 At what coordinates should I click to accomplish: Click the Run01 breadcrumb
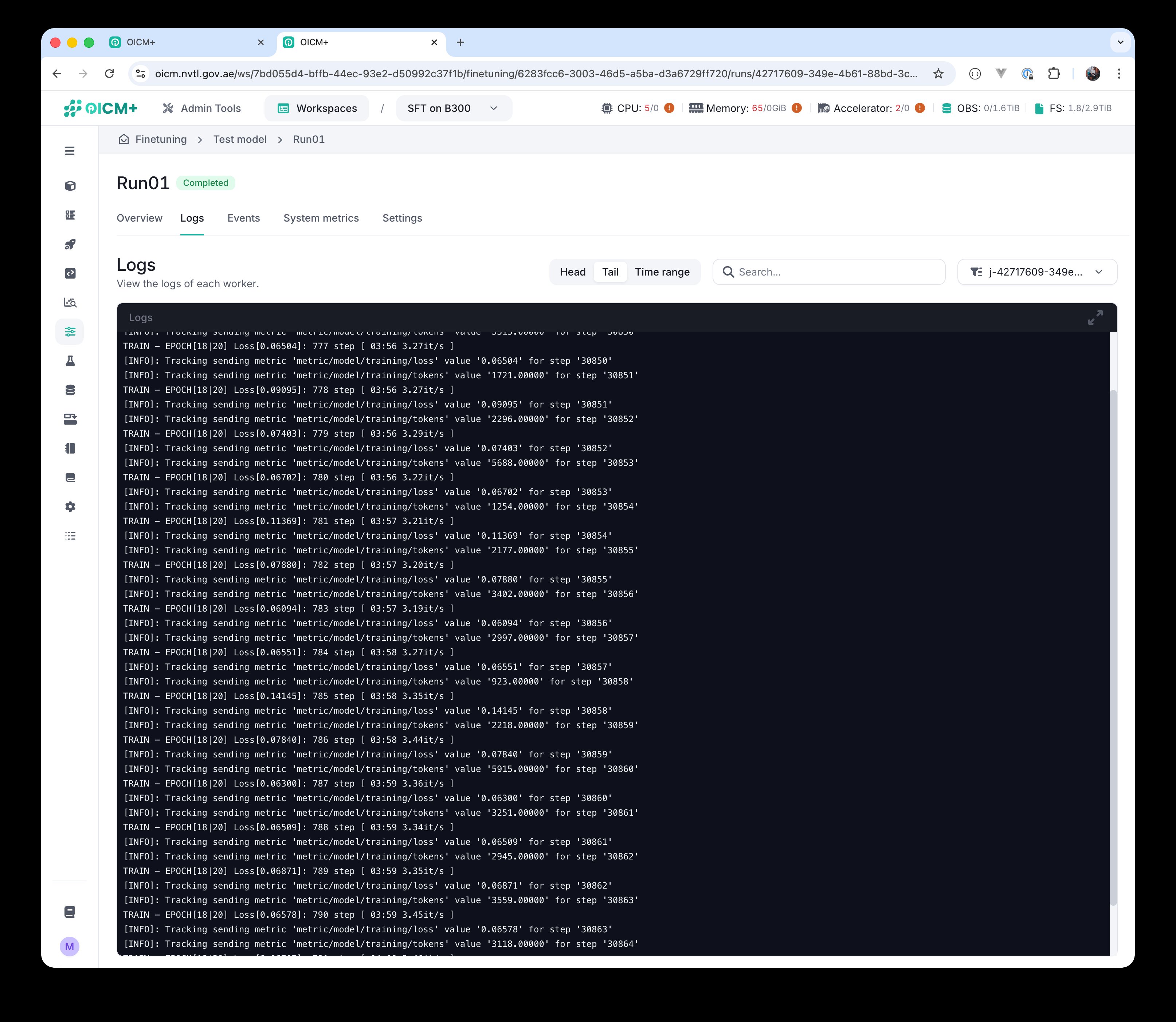click(309, 139)
